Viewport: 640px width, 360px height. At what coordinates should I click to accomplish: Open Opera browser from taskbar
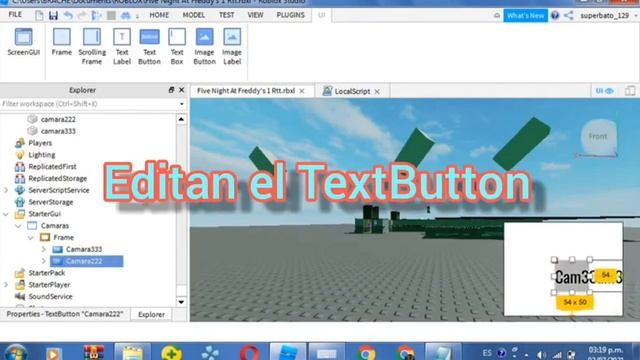249,353
